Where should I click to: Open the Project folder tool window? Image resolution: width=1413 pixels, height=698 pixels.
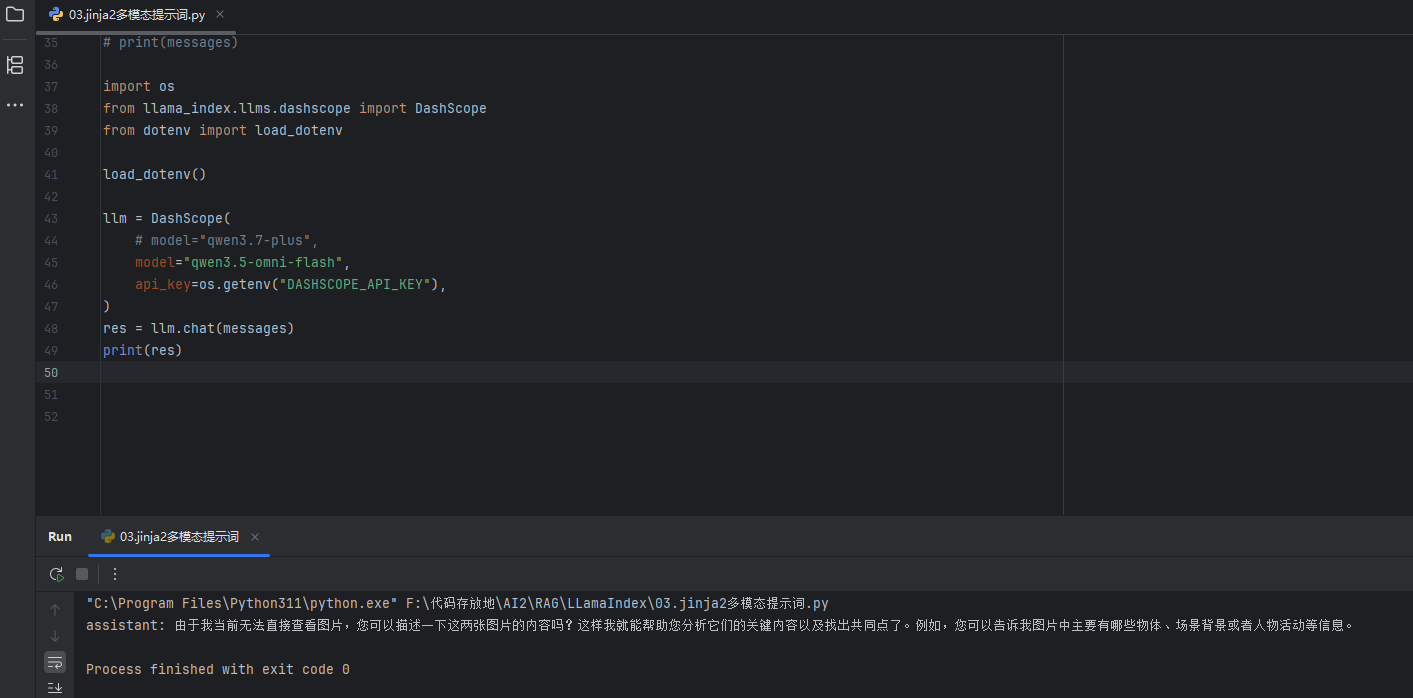pyautogui.click(x=15, y=14)
